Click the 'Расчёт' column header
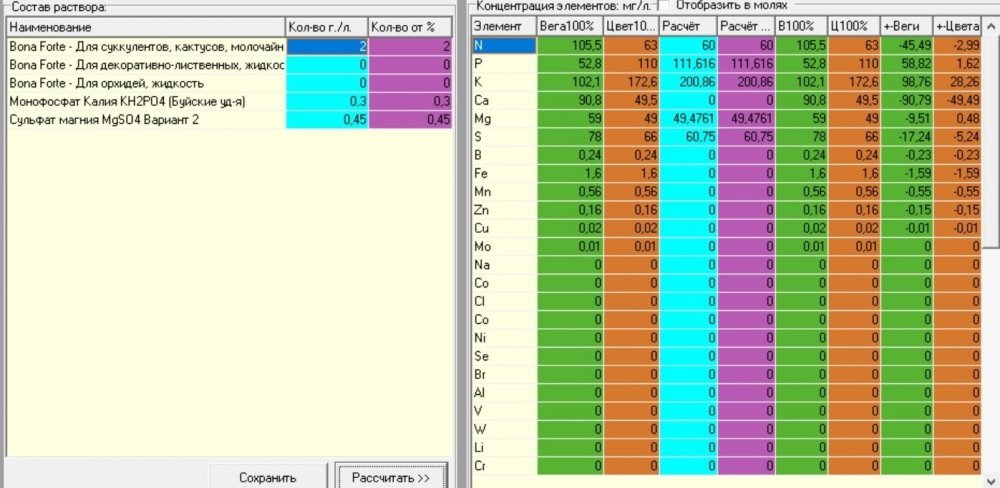1000x488 pixels. (x=688, y=27)
